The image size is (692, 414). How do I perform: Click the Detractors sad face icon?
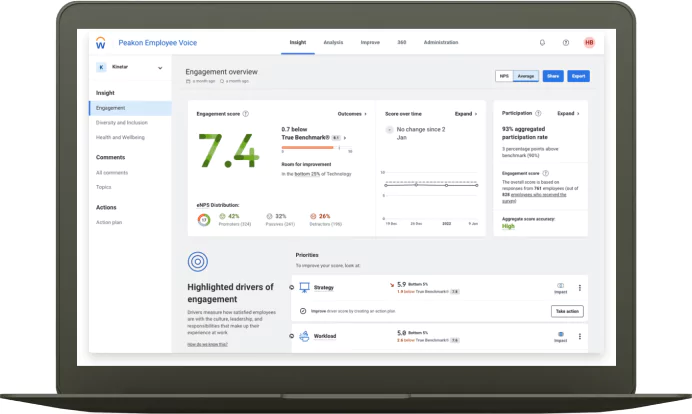tap(313, 216)
